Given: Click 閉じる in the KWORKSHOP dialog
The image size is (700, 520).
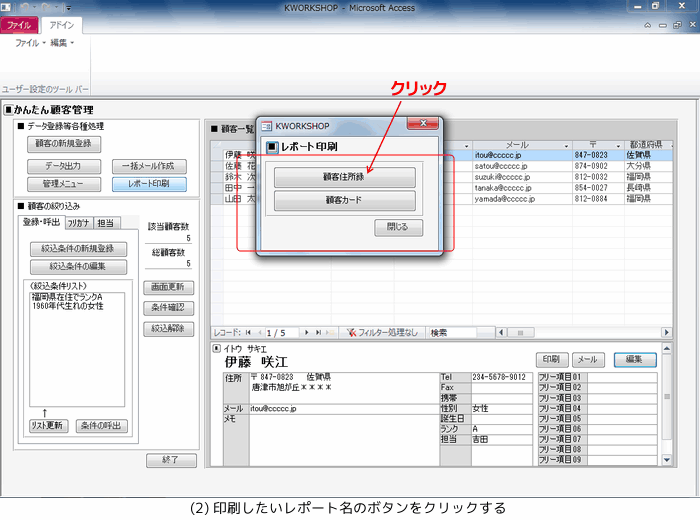Looking at the screenshot, I should (x=398, y=227).
